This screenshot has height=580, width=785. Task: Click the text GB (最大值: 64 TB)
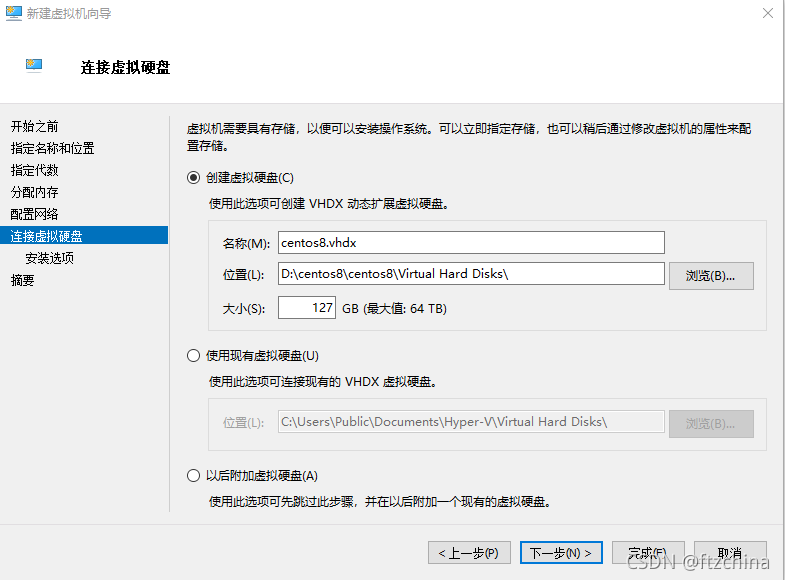[395, 309]
